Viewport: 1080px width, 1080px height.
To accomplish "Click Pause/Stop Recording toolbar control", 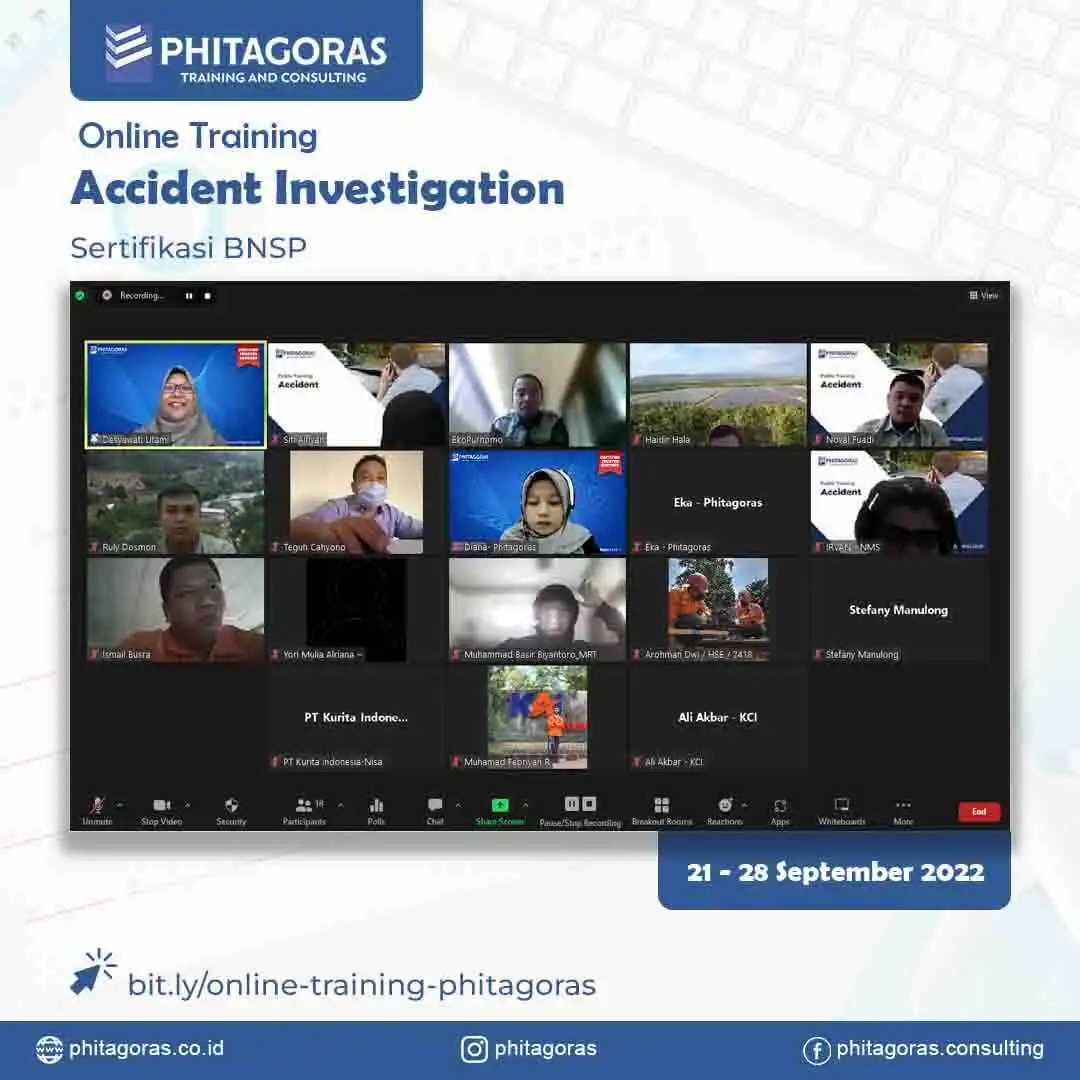I will point(580,811).
